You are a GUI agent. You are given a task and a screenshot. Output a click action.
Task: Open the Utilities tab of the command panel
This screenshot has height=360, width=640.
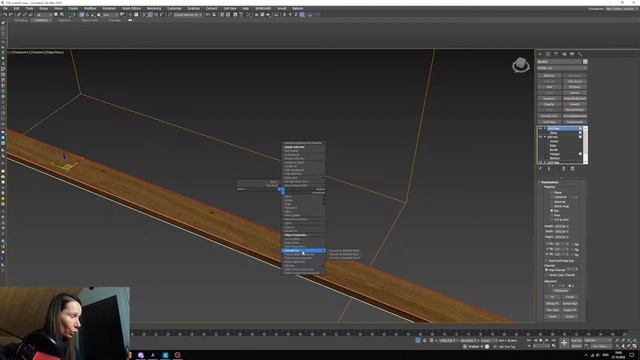coord(580,54)
